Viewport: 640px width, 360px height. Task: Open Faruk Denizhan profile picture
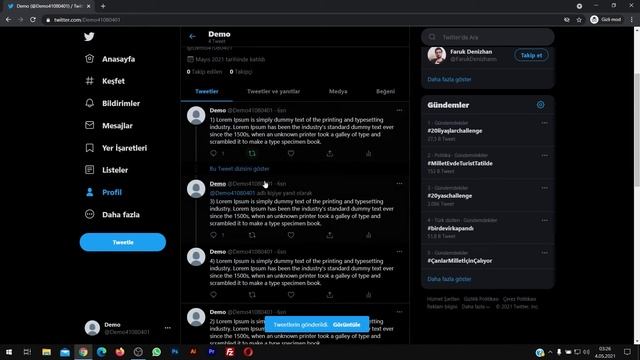(x=437, y=55)
